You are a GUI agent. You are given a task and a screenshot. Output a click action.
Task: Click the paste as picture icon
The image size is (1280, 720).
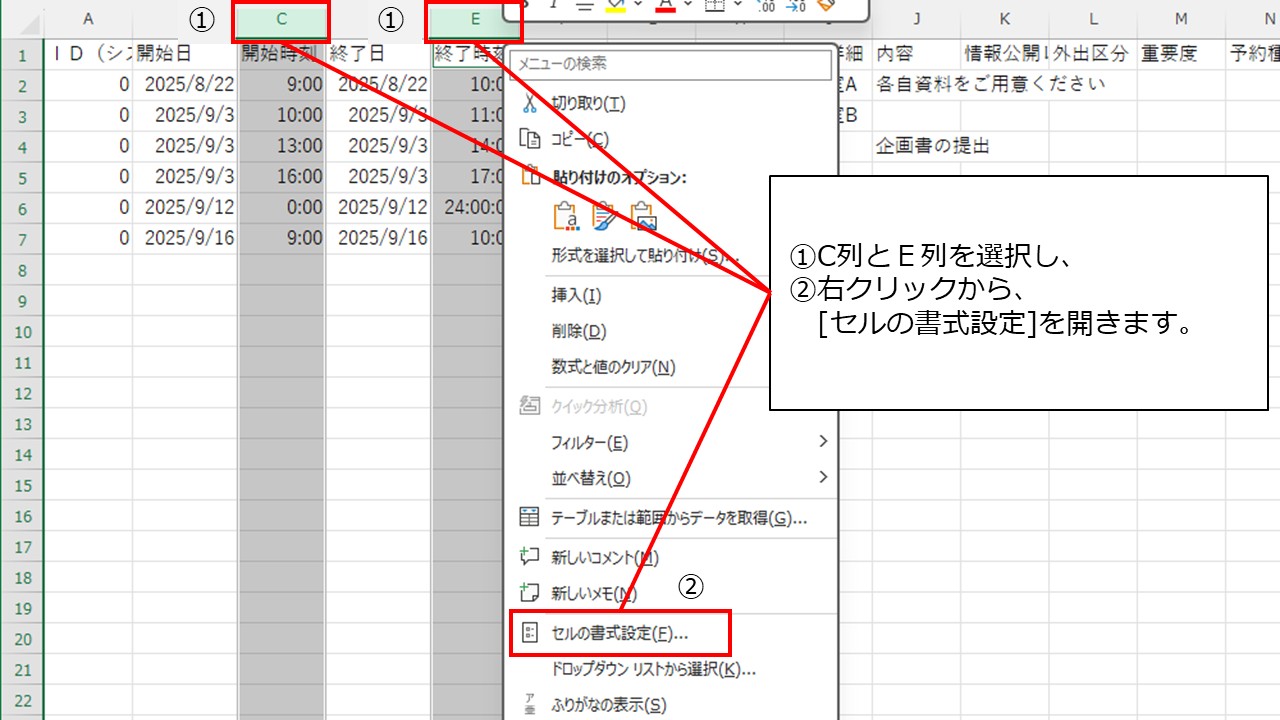pos(643,215)
